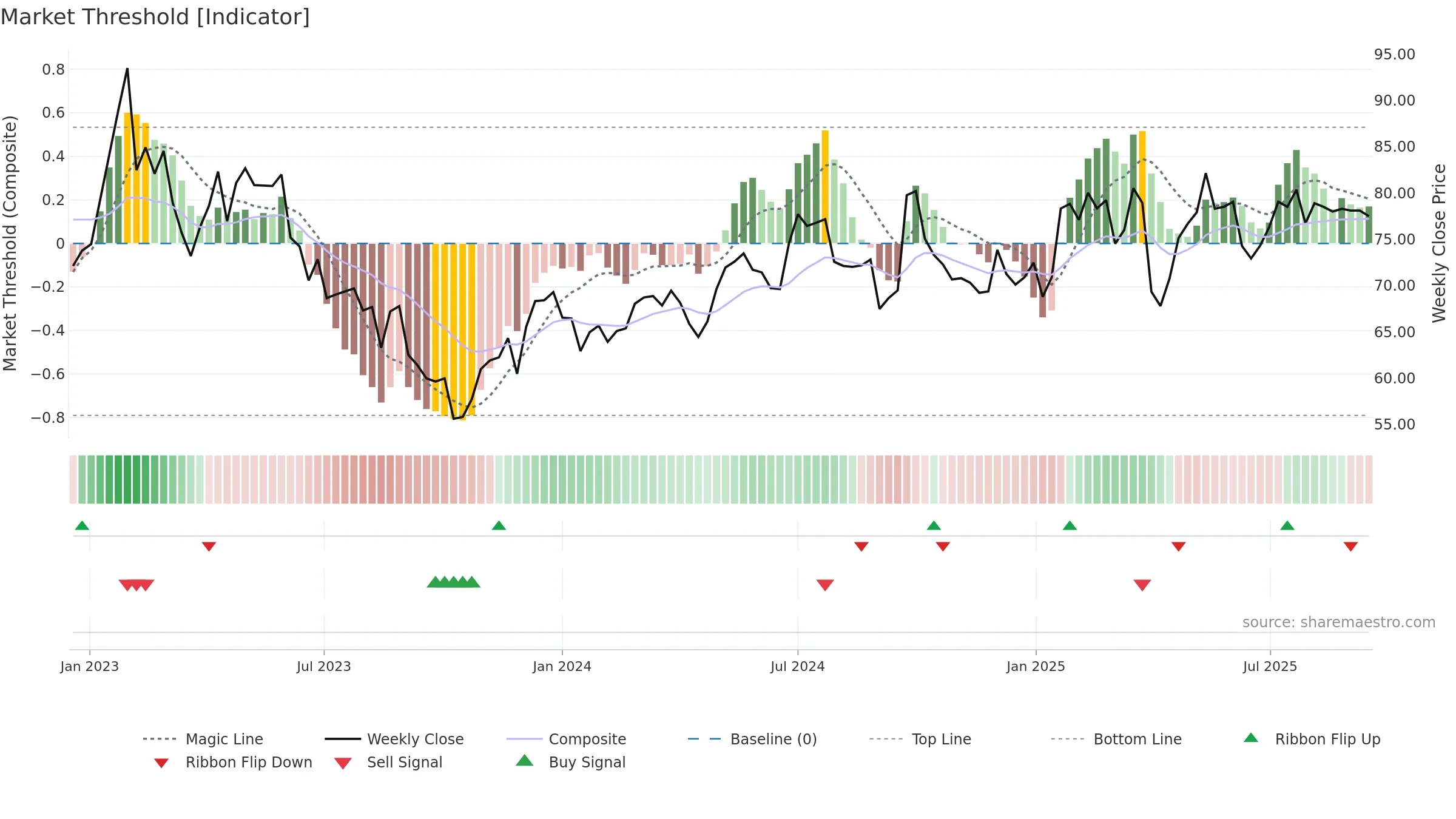Viewport: 1456px width, 819px height.
Task: Click the 55.00 price axis tick label
Action: 1395,425
